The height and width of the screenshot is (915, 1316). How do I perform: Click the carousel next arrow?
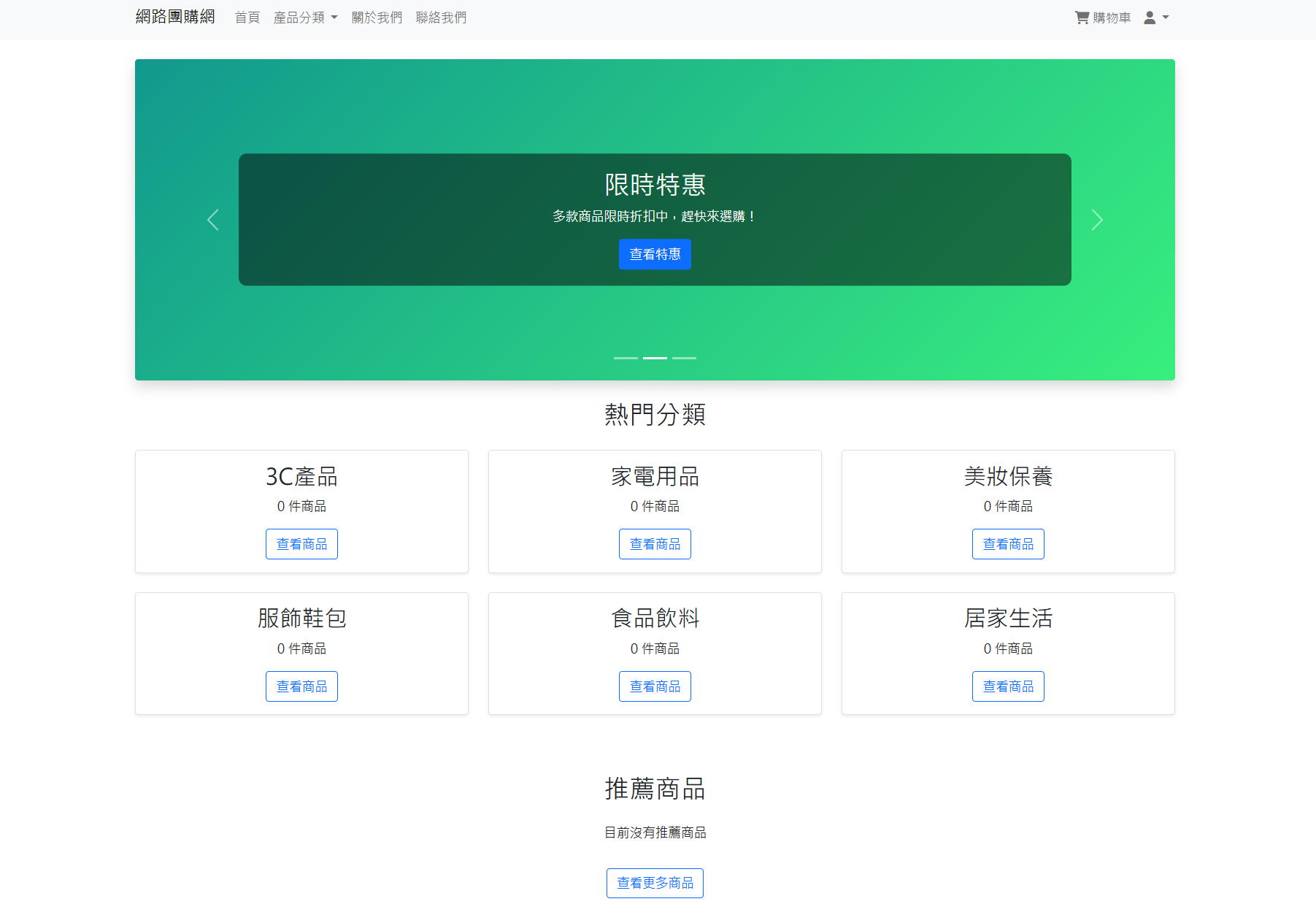(x=1096, y=219)
